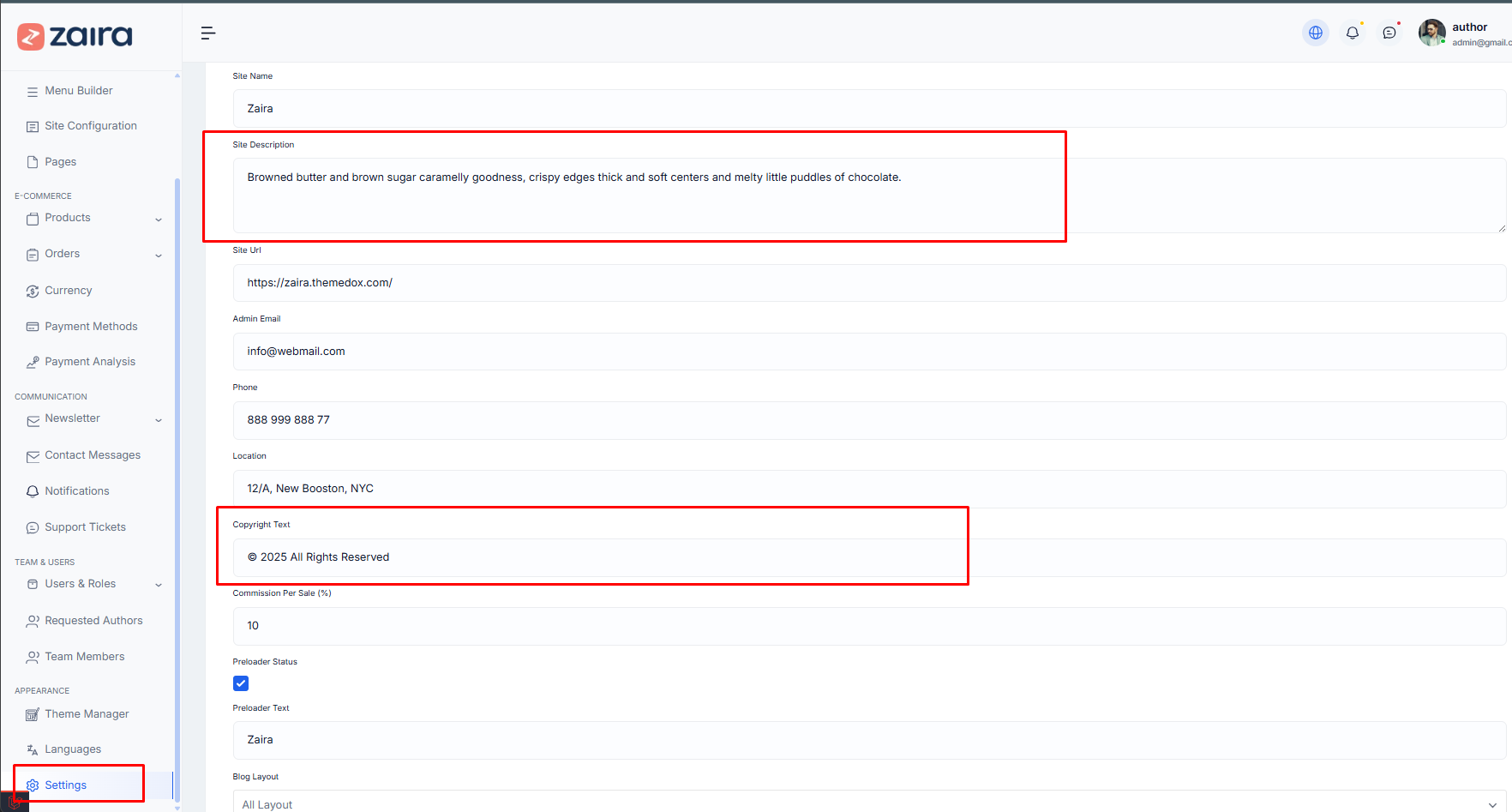
Task: Open Menu Builder from the sidebar
Action: click(79, 91)
